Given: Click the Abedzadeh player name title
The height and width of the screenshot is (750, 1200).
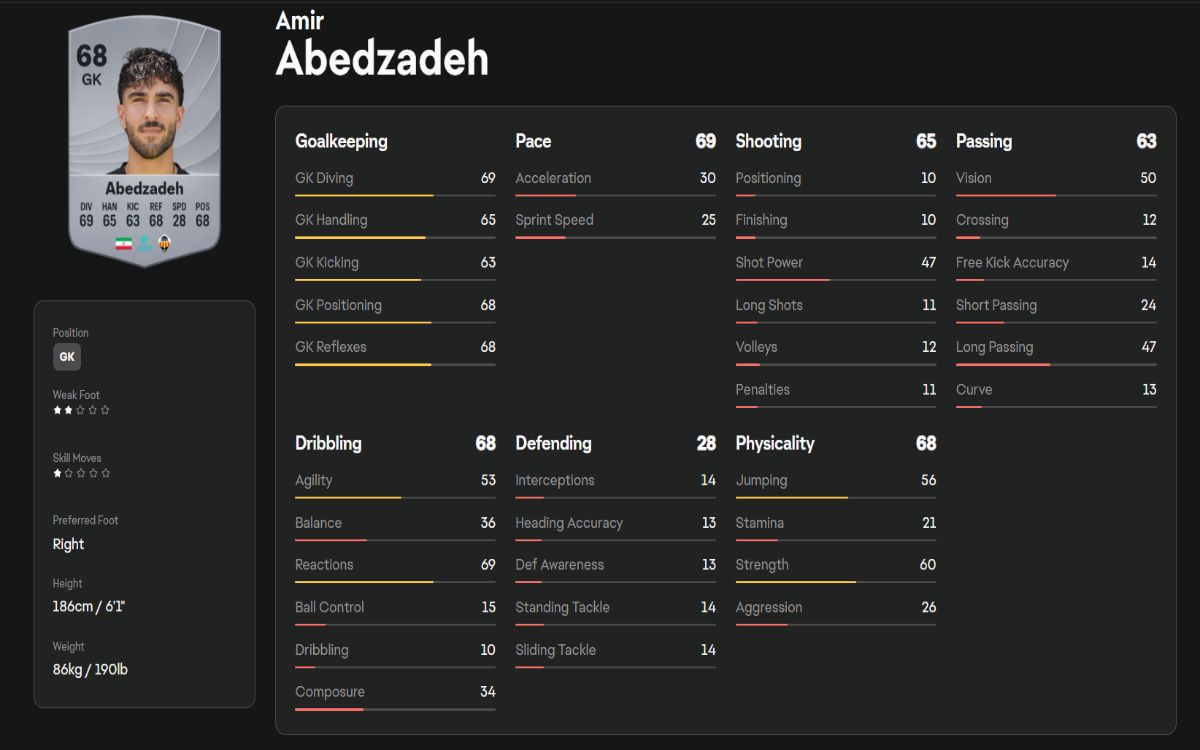Looking at the screenshot, I should (x=382, y=59).
